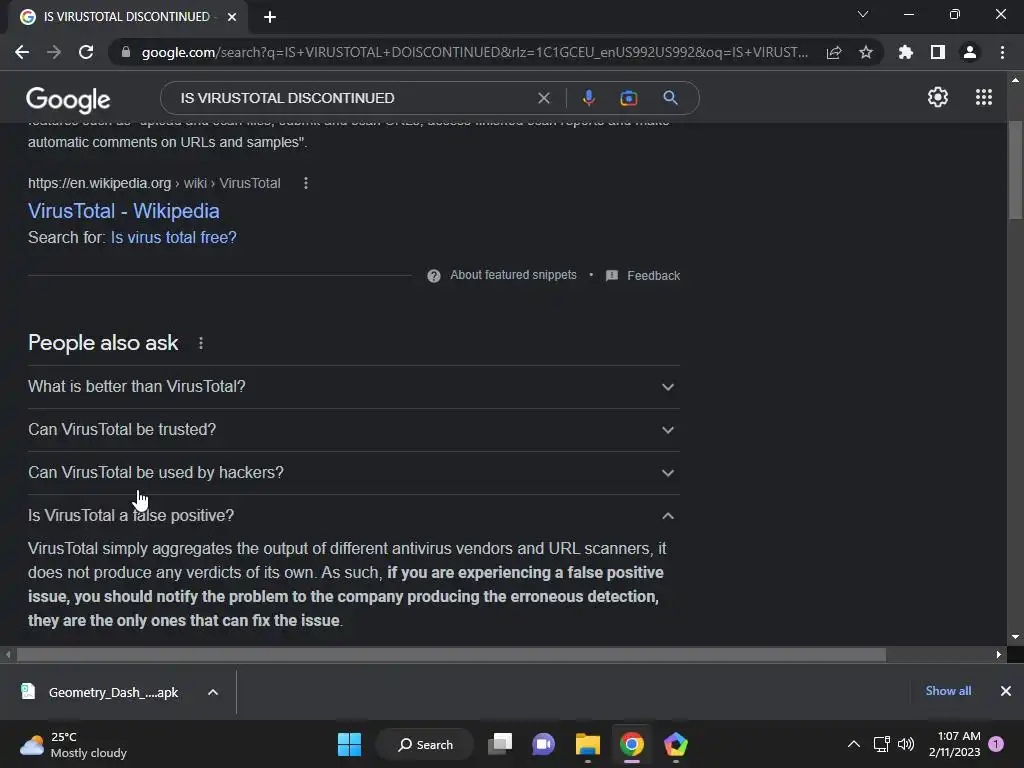Screen dimensions: 1024x768
Task: Go to the Google homepage logo
Action: pos(68,99)
